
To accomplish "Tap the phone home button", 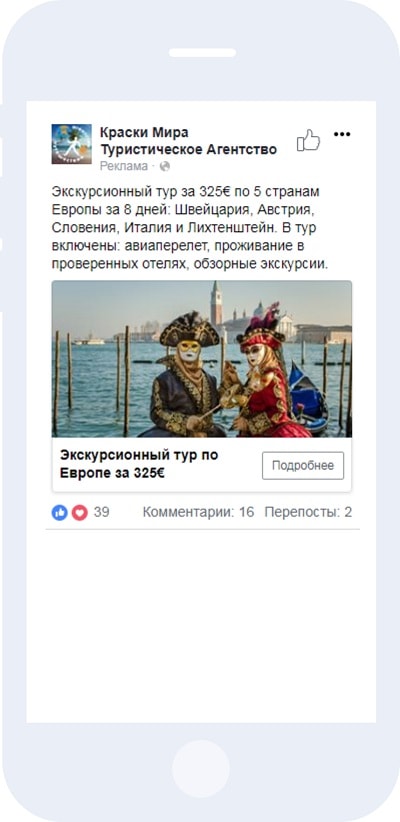I will tap(201, 769).
